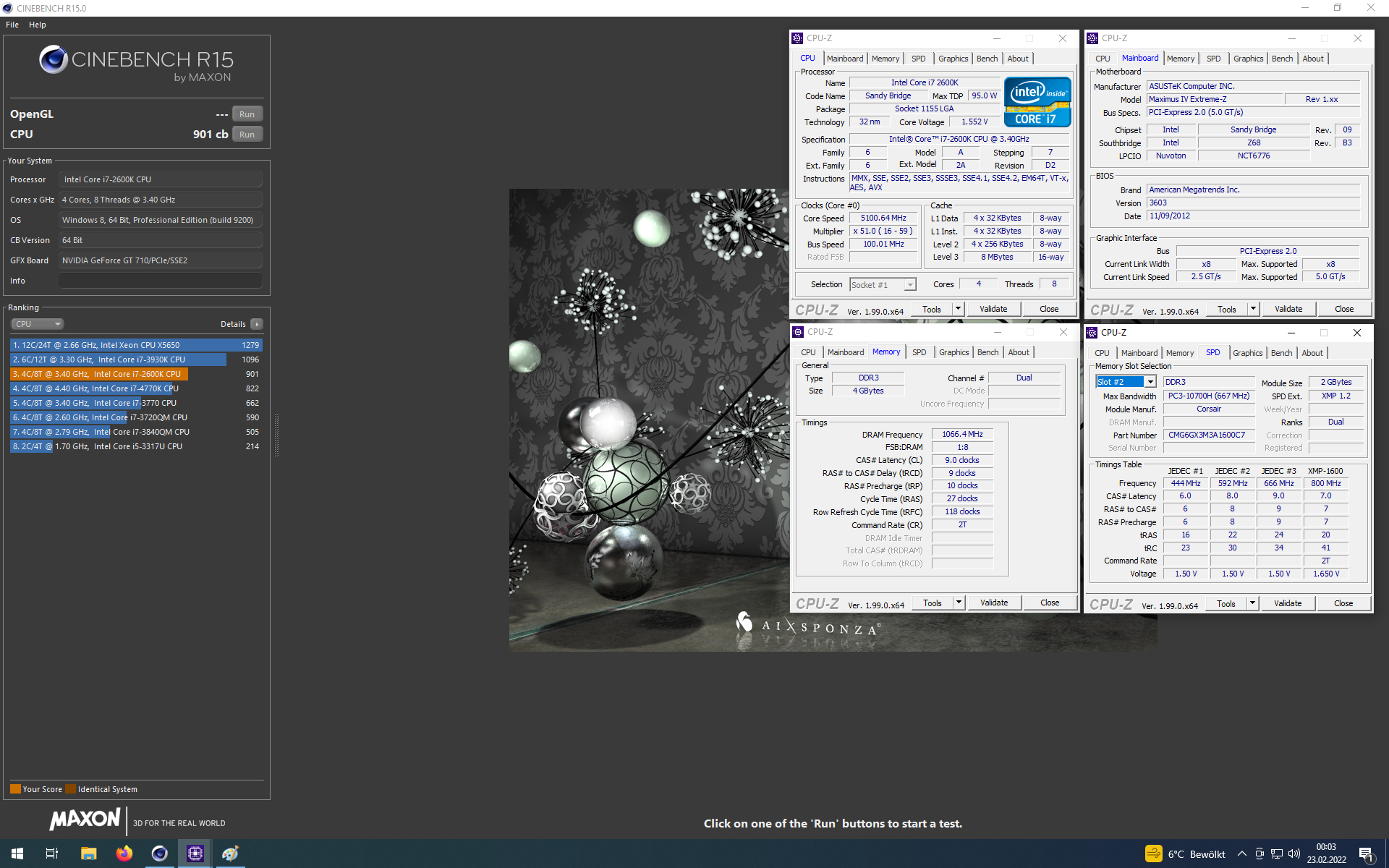Expand Tools dropdown arrow in Memory CPU-Z
Screen dimensions: 1389x868
click(959, 603)
